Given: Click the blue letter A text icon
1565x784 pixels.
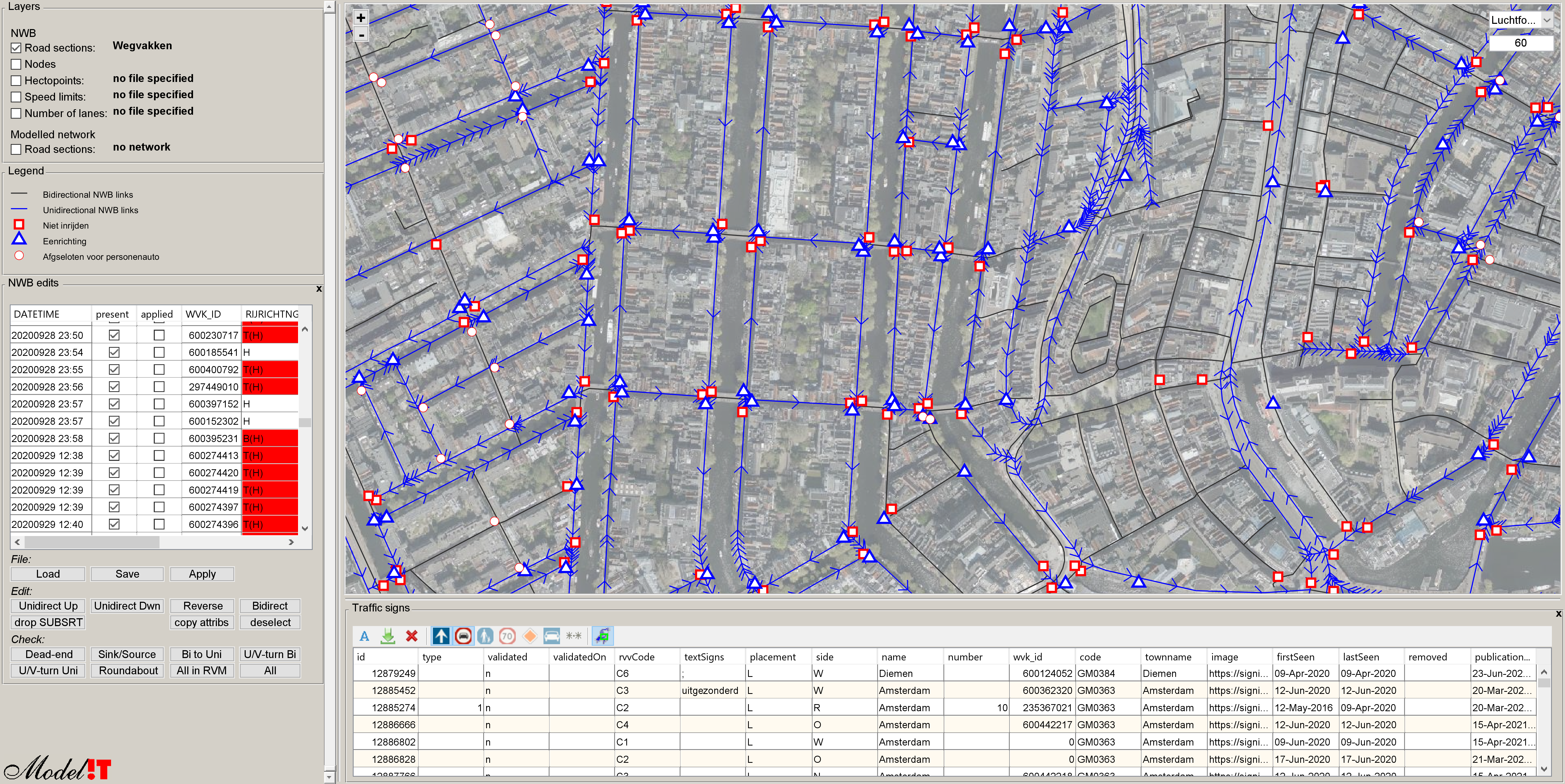Looking at the screenshot, I should pos(365,636).
